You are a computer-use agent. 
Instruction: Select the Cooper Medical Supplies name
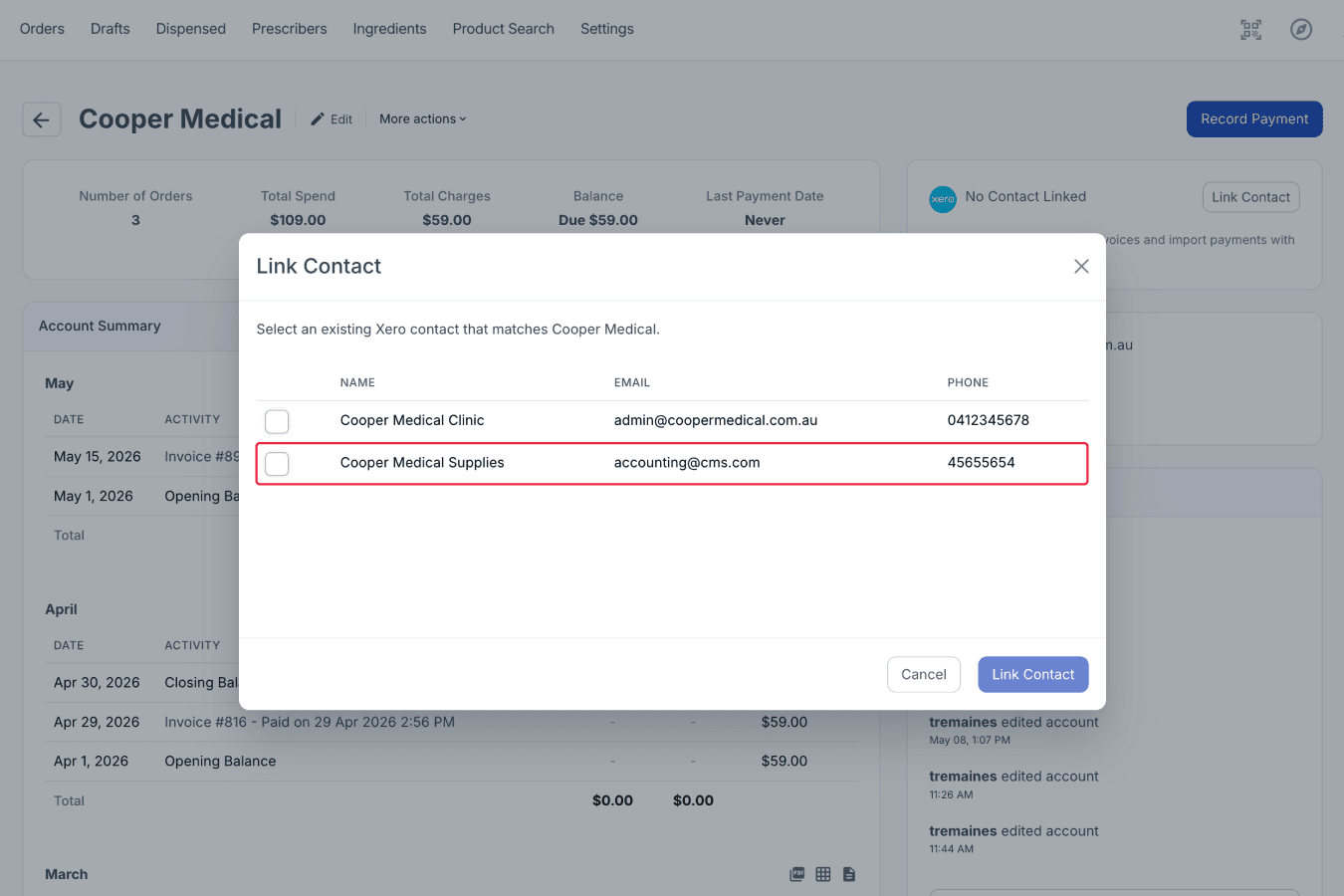[422, 462]
